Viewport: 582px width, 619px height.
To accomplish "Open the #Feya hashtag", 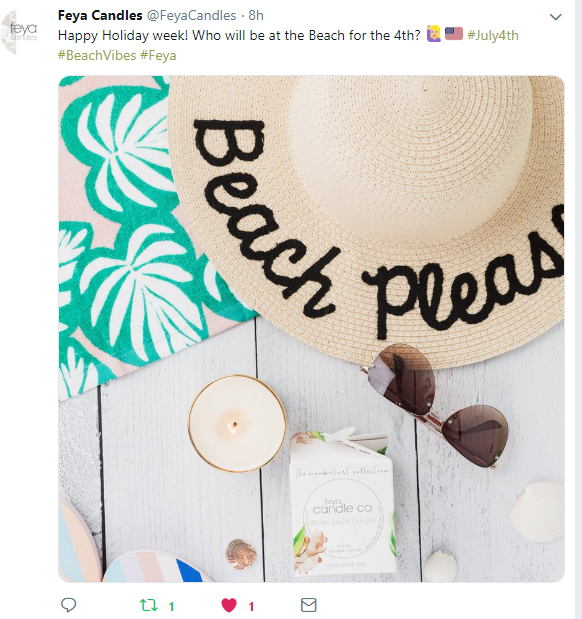I will pyautogui.click(x=158, y=55).
